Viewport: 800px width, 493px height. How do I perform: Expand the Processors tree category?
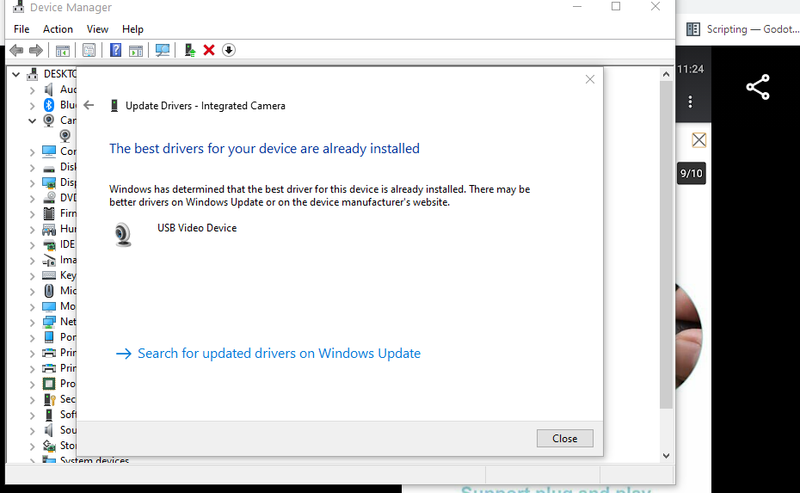[32, 384]
